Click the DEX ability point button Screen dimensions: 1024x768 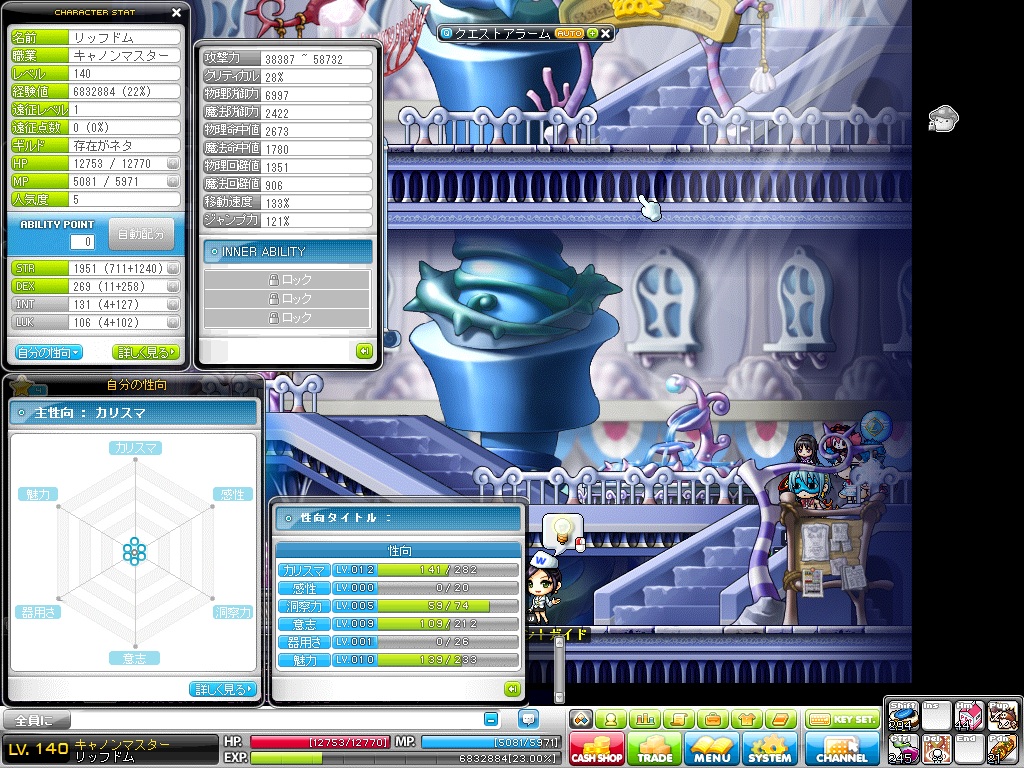tap(173, 286)
